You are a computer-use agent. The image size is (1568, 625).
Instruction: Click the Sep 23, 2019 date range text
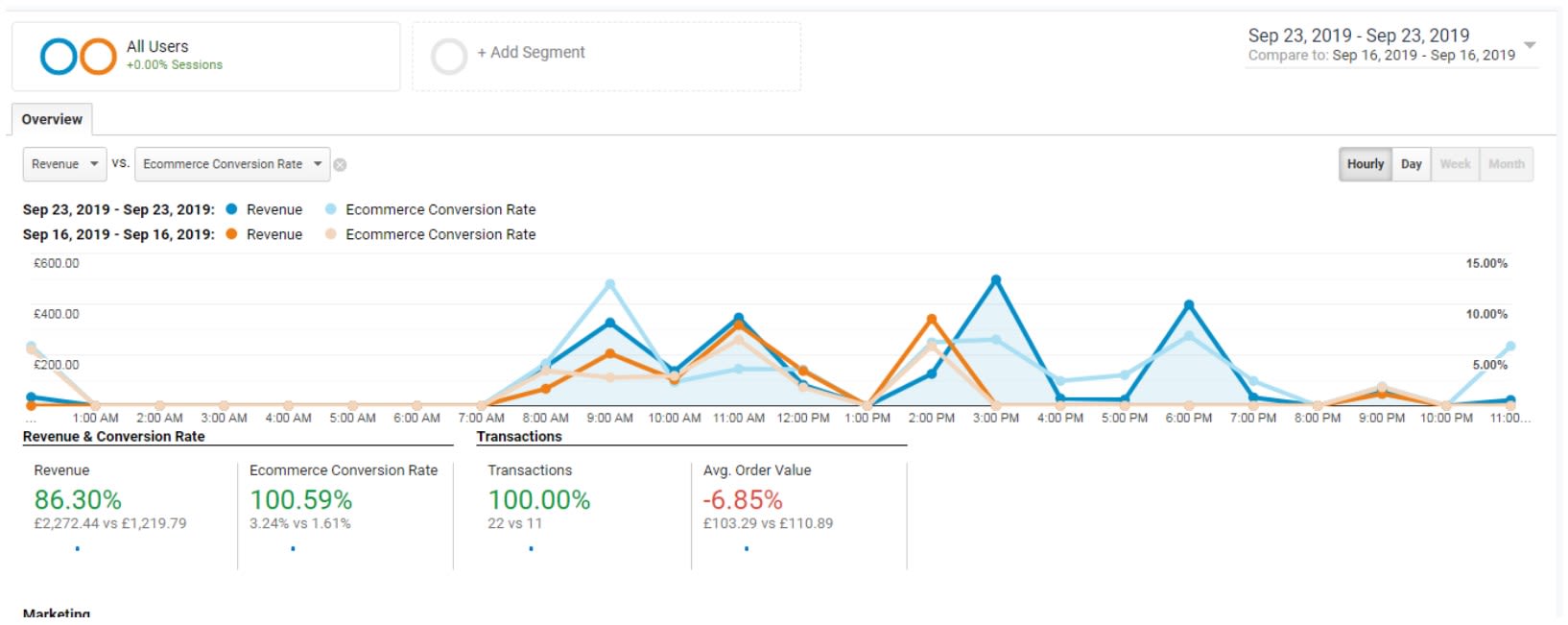click(x=1358, y=36)
